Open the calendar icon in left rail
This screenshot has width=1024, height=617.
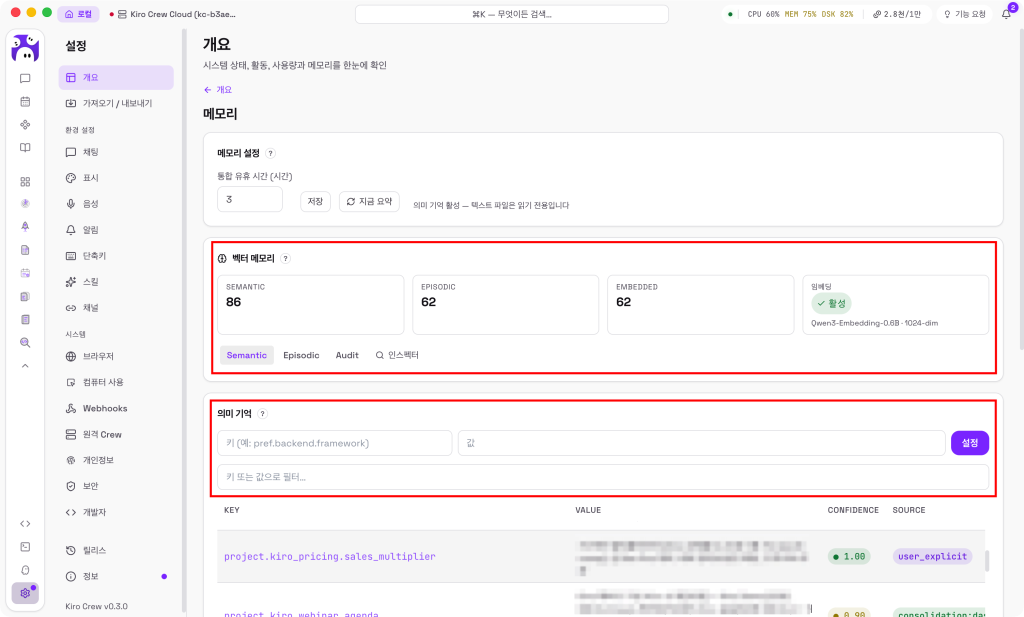(x=25, y=101)
